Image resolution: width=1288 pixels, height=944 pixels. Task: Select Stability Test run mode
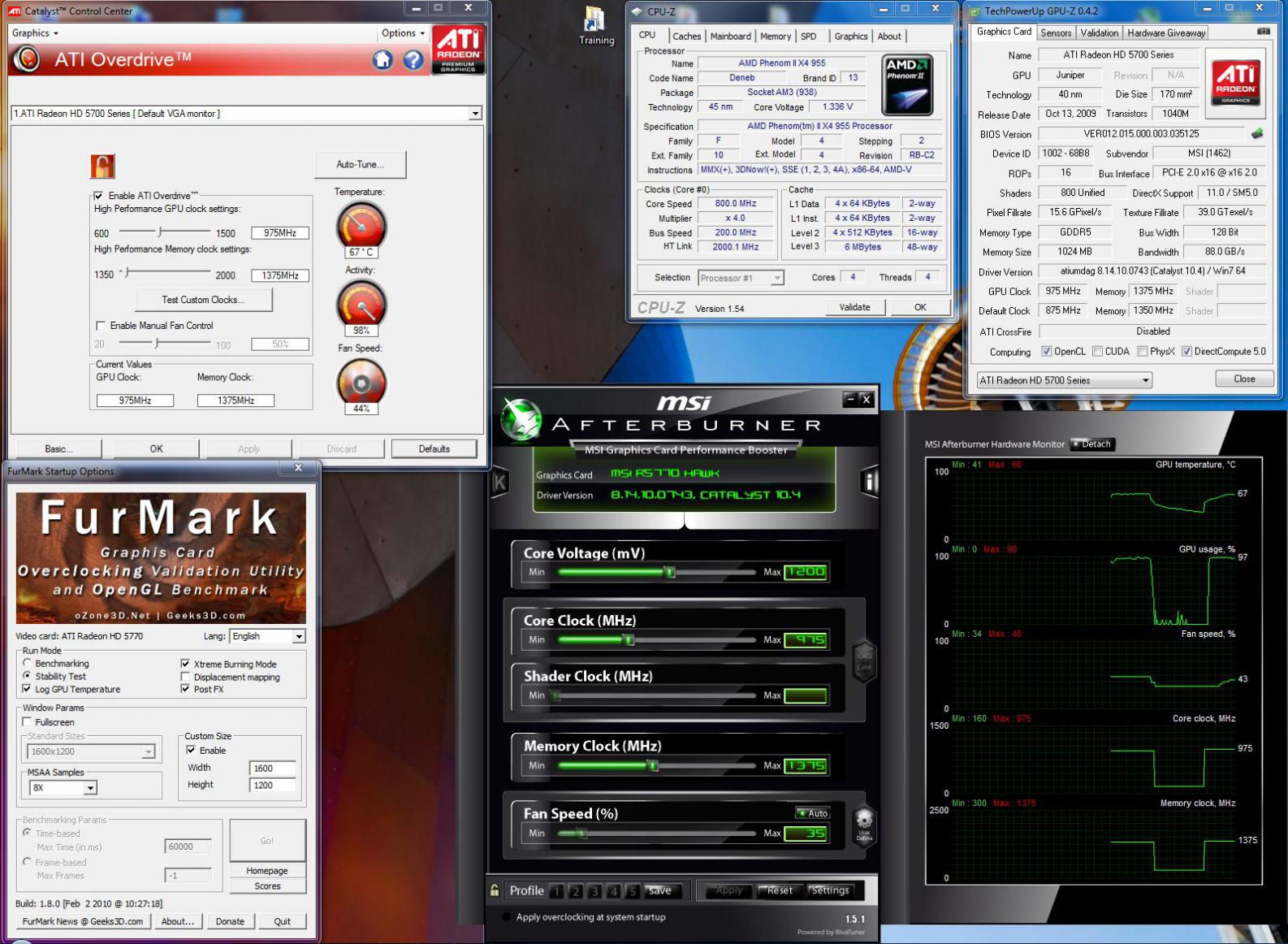[x=27, y=676]
